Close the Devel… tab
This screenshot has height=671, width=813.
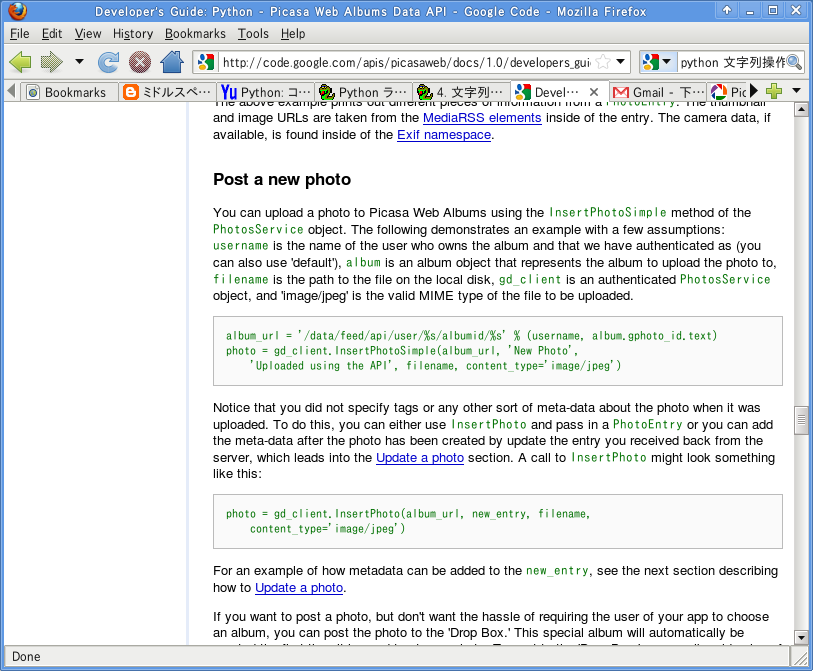pos(594,92)
